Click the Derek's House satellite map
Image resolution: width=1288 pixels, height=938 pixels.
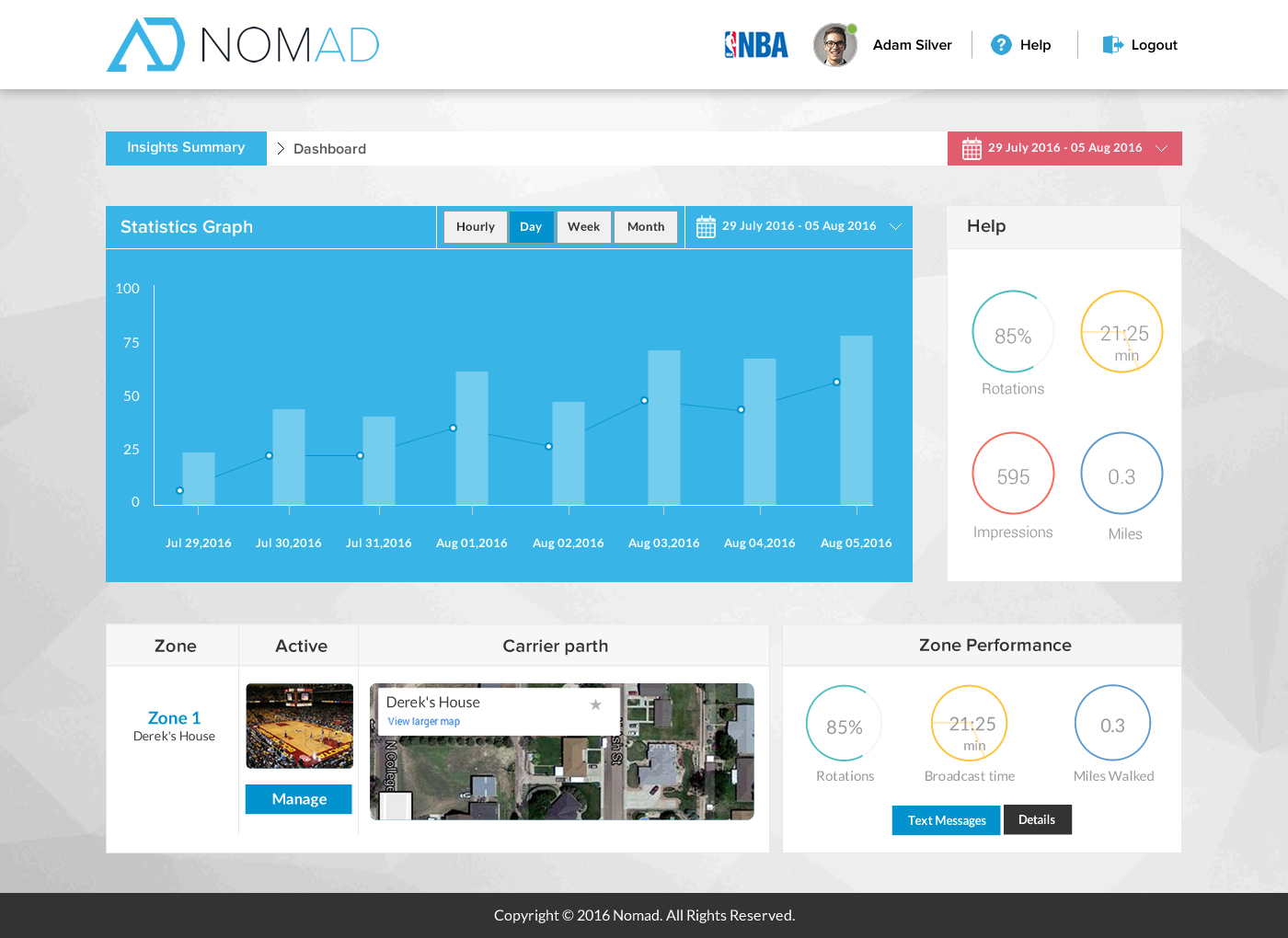click(562, 751)
